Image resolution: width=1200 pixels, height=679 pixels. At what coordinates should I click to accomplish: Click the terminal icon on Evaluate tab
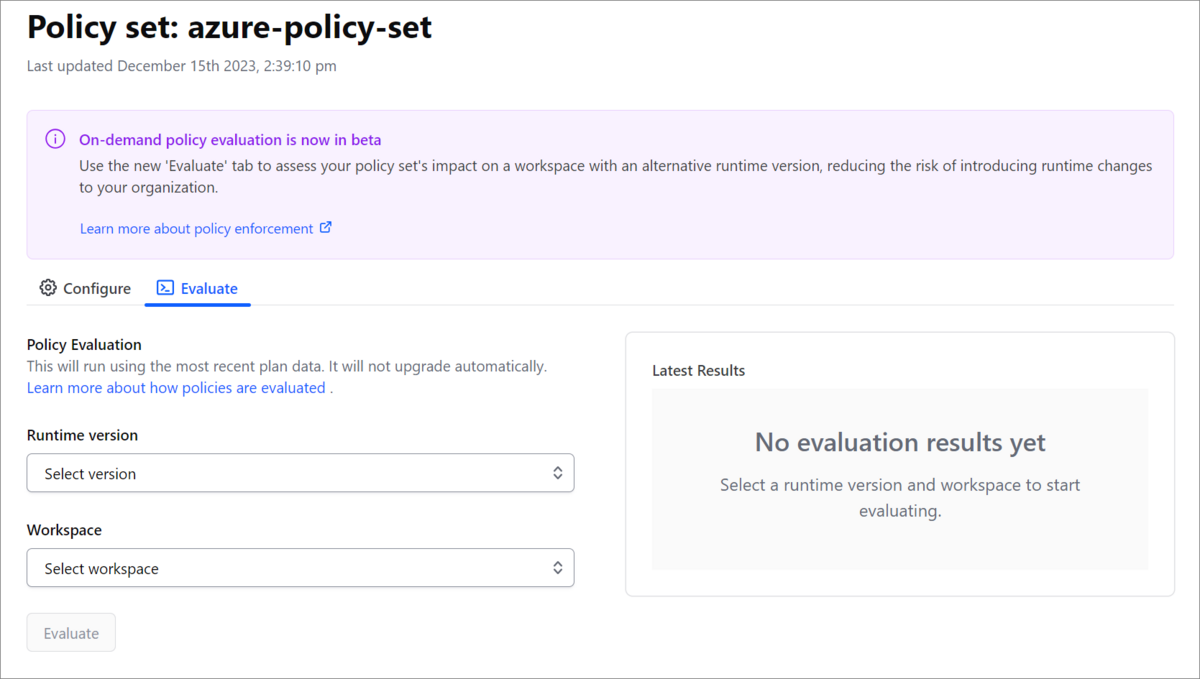point(166,288)
